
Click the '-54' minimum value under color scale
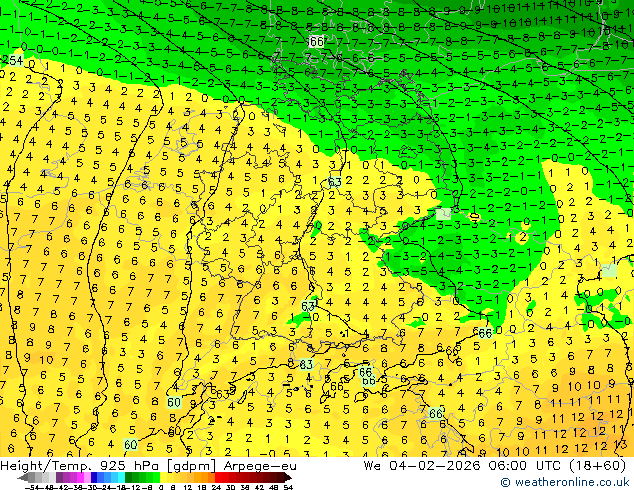[x=32, y=487]
